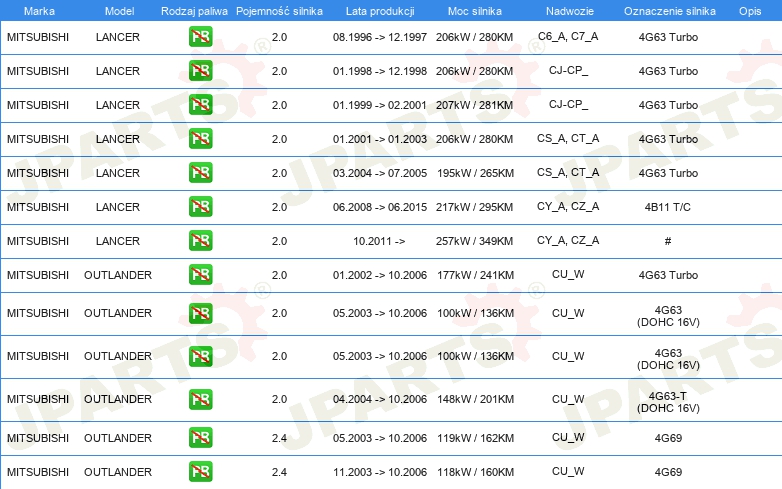Image resolution: width=782 pixels, height=489 pixels.
Task: Click engine code 4B11 T/C
Action: coord(668,207)
